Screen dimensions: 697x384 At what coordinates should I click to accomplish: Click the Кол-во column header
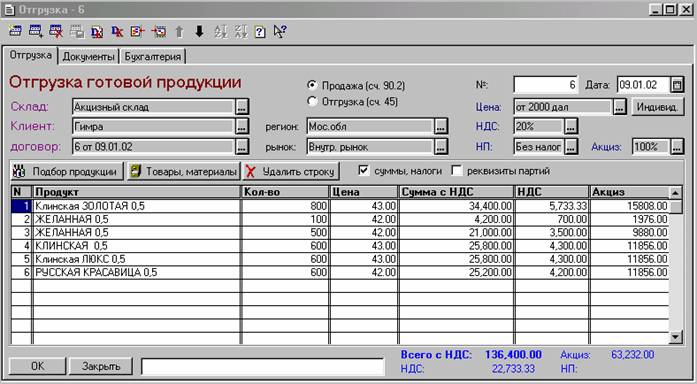285,192
